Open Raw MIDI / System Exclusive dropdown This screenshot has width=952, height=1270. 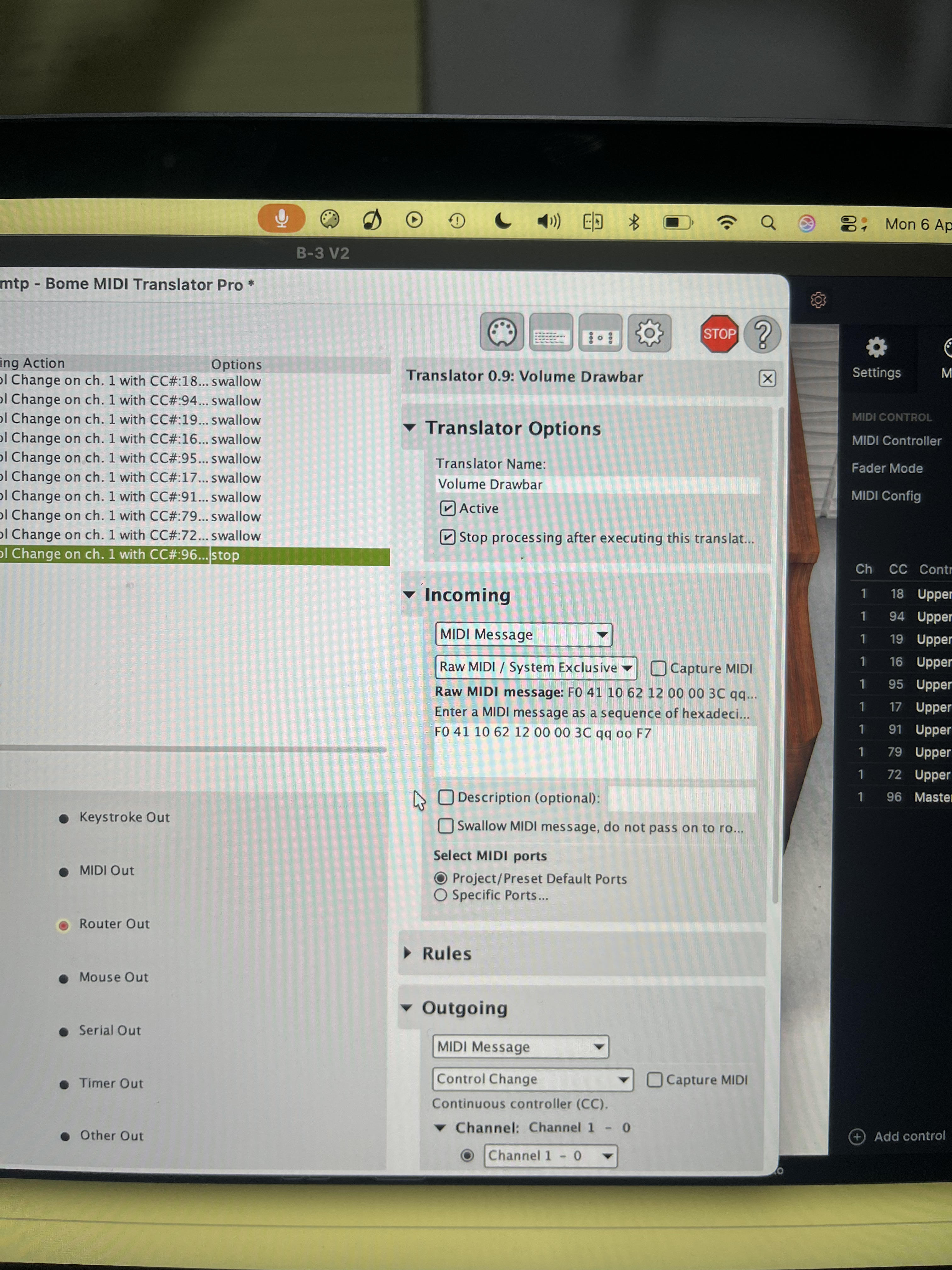(x=535, y=667)
